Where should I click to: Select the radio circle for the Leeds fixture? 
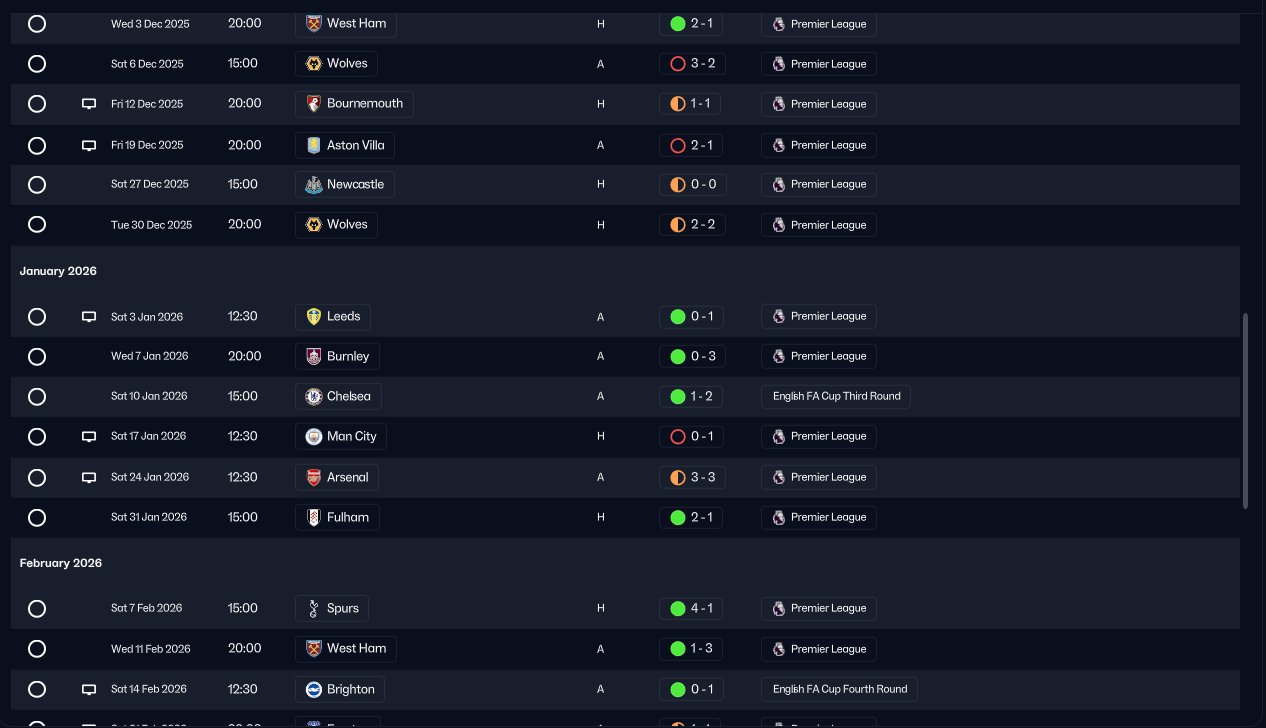pos(37,317)
